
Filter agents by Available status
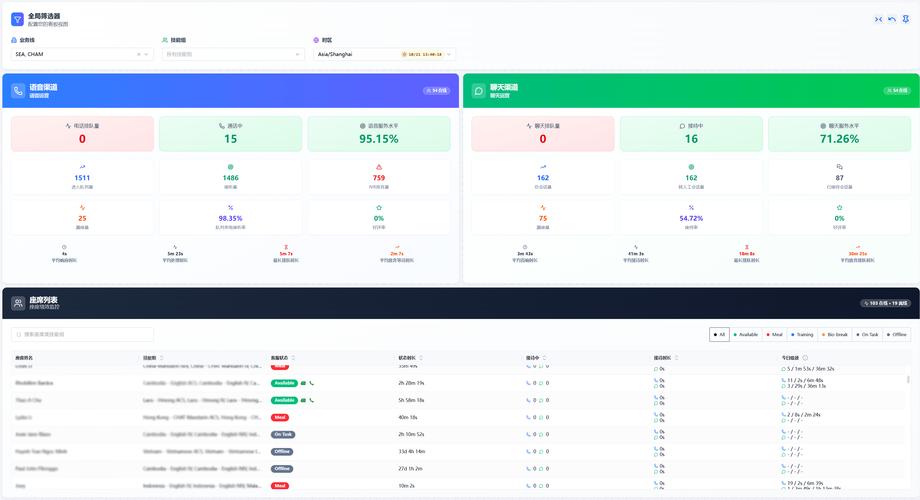coord(746,335)
